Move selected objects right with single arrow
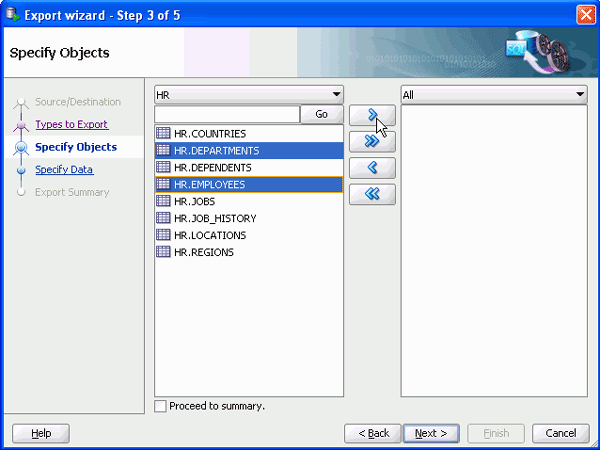 tap(372, 115)
